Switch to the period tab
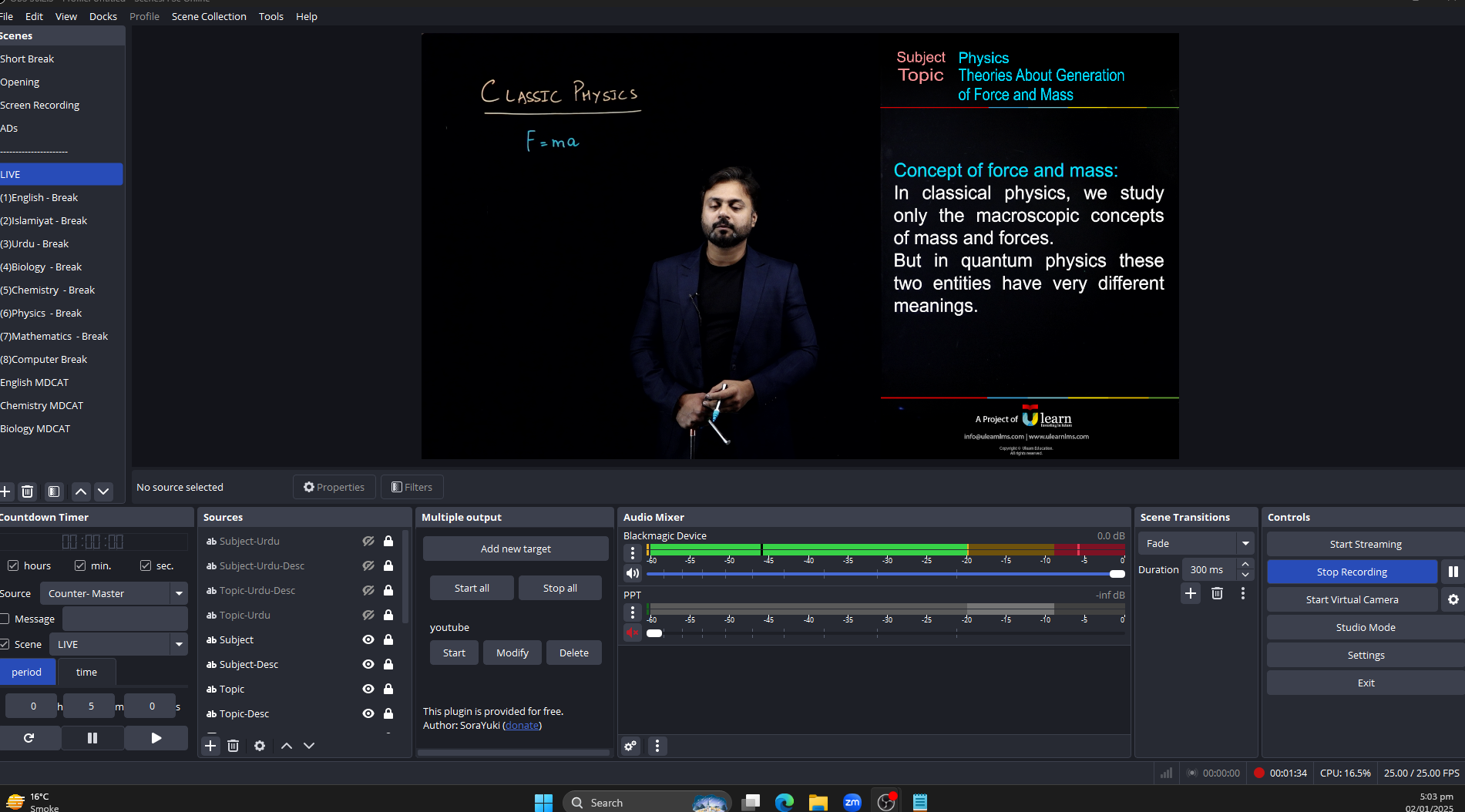The width and height of the screenshot is (1465, 812). click(x=27, y=672)
